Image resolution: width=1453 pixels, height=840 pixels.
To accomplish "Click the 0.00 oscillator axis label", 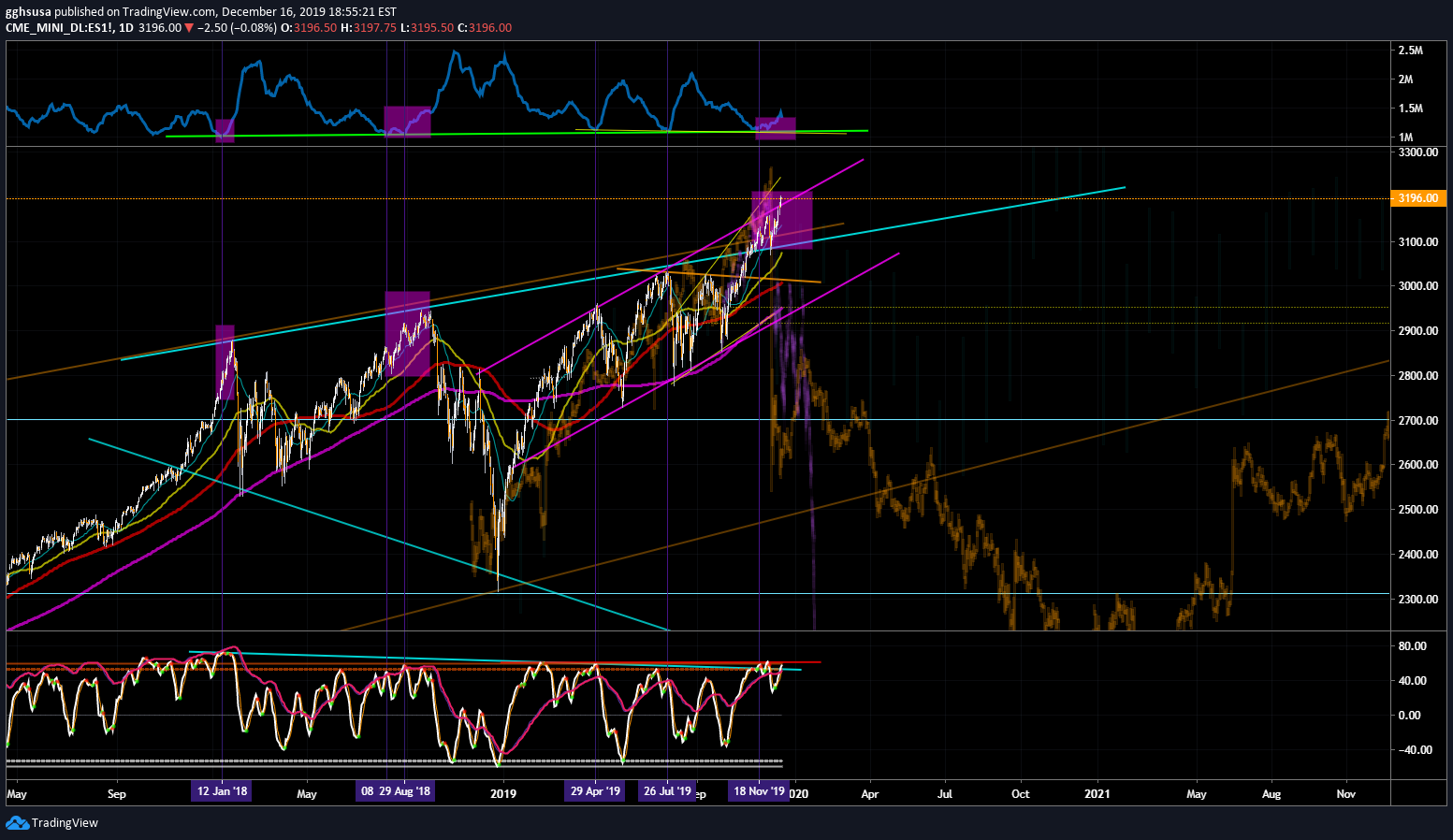I will coord(1410,716).
